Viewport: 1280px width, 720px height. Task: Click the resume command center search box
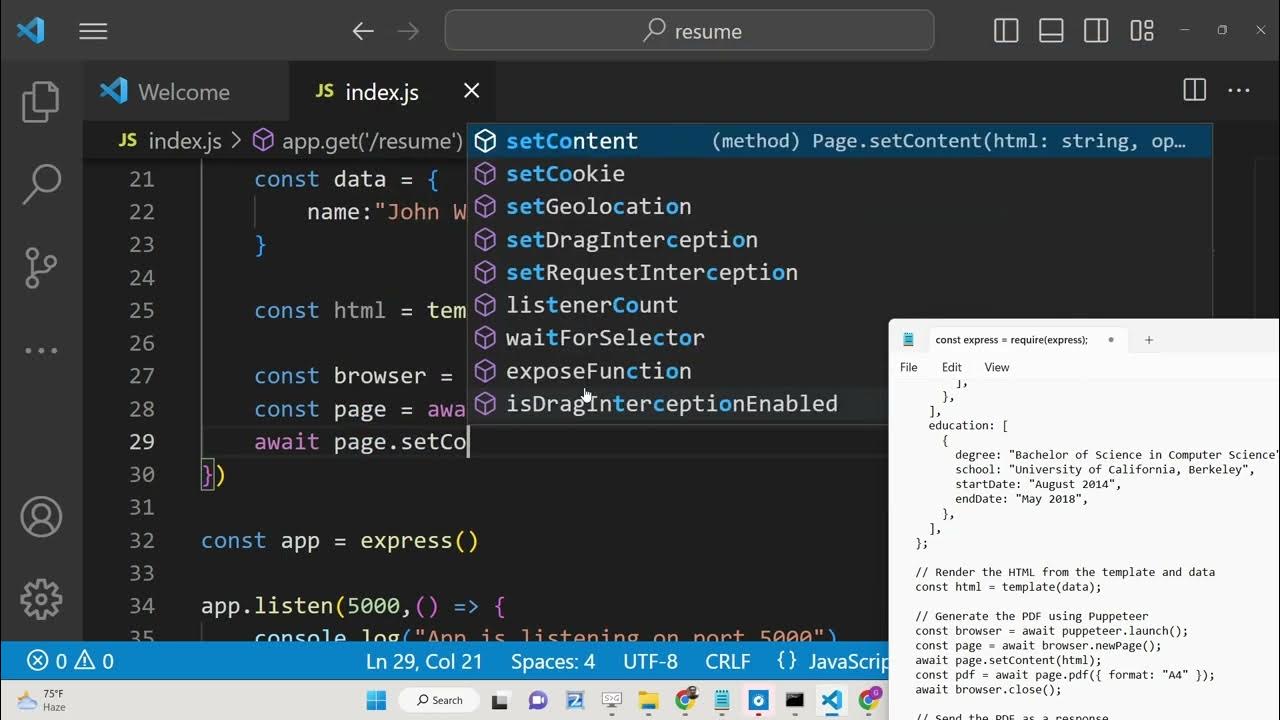tap(689, 31)
